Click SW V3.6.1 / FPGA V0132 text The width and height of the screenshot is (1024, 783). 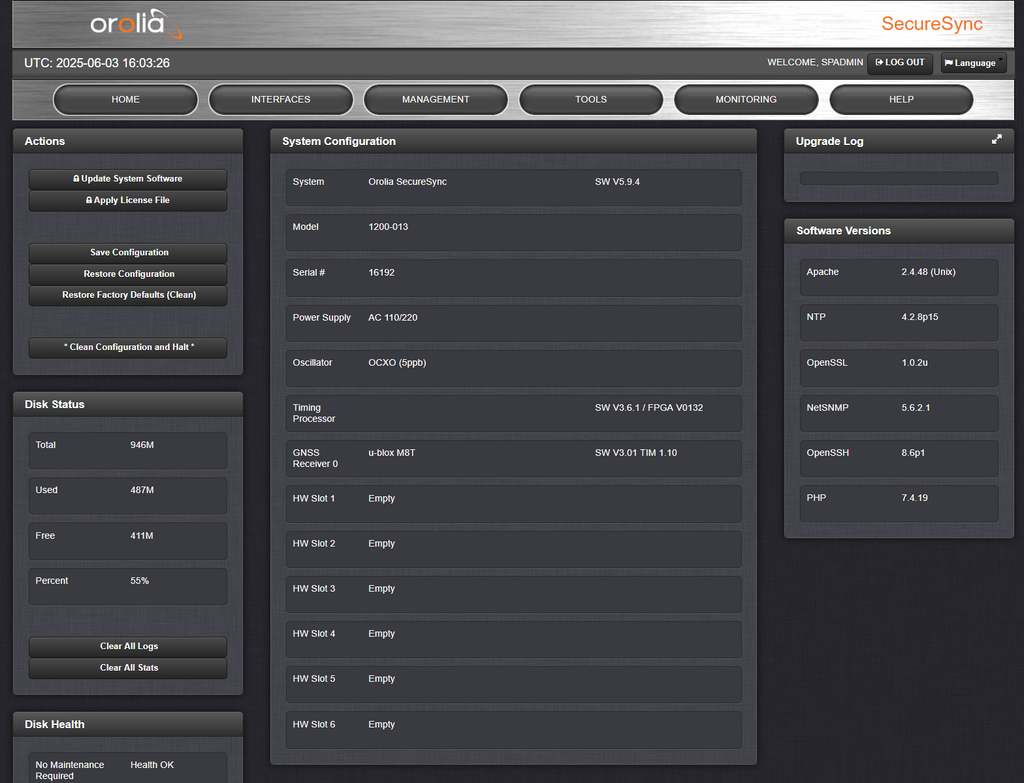(648, 407)
